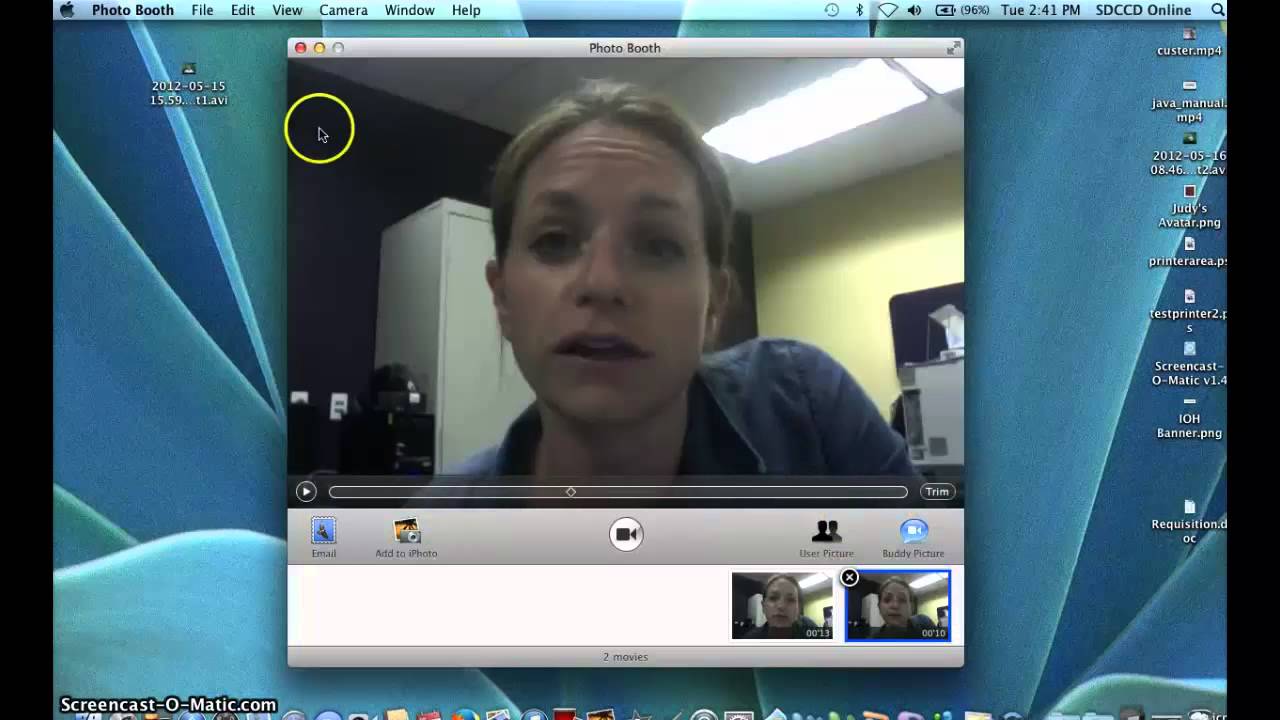
Task: Open the Camera menu
Action: [x=343, y=10]
